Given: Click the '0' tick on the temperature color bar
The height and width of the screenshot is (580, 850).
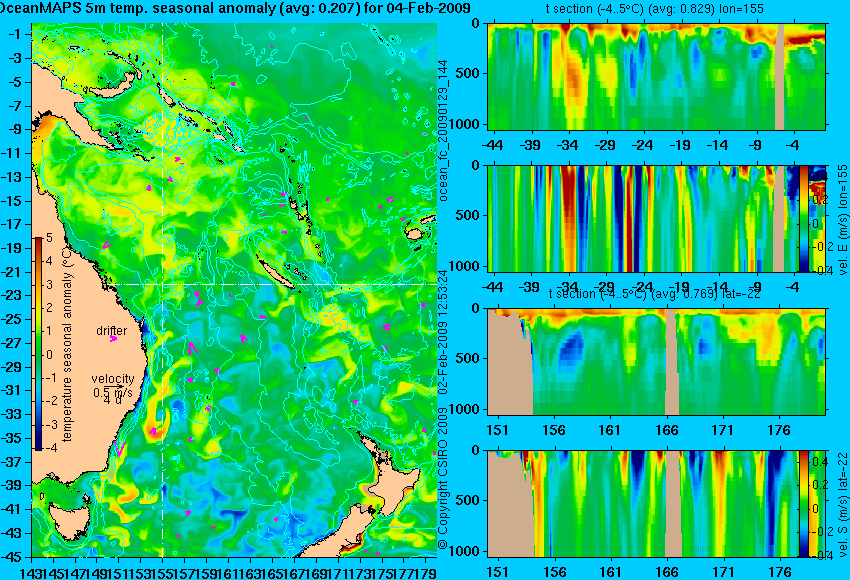Looking at the screenshot, I should click(49, 354).
